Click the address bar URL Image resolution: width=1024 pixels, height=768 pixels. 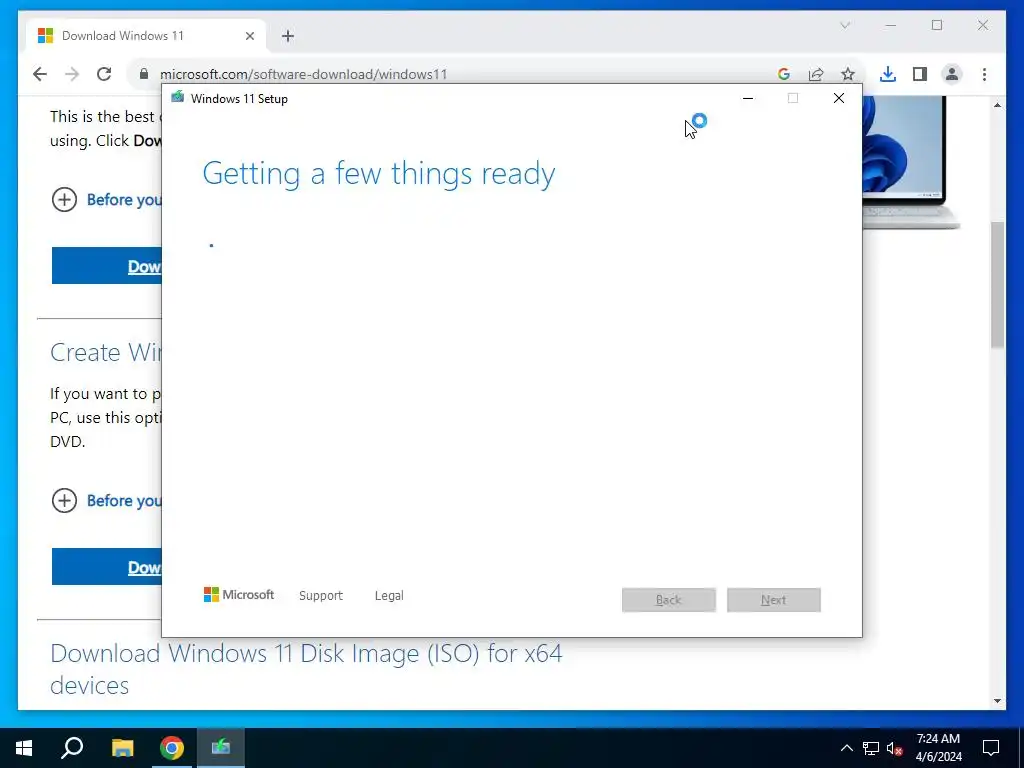click(x=304, y=74)
